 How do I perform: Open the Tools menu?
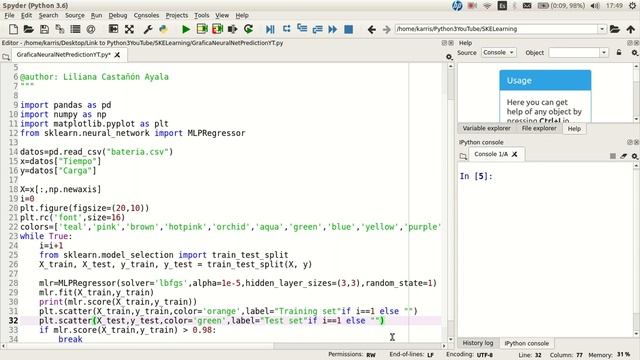[x=202, y=15]
